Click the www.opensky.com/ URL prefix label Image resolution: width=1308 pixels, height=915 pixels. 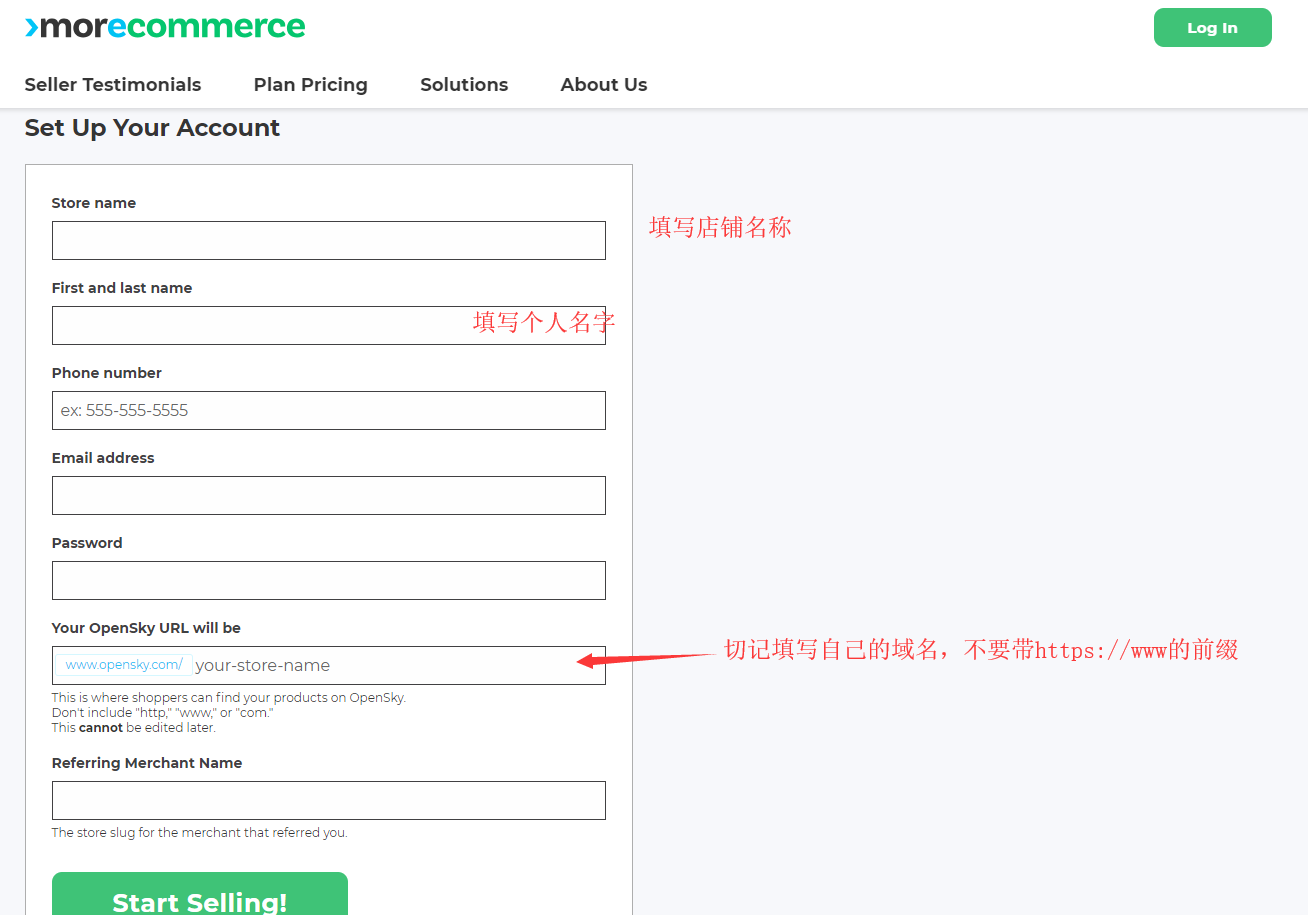[x=122, y=664]
